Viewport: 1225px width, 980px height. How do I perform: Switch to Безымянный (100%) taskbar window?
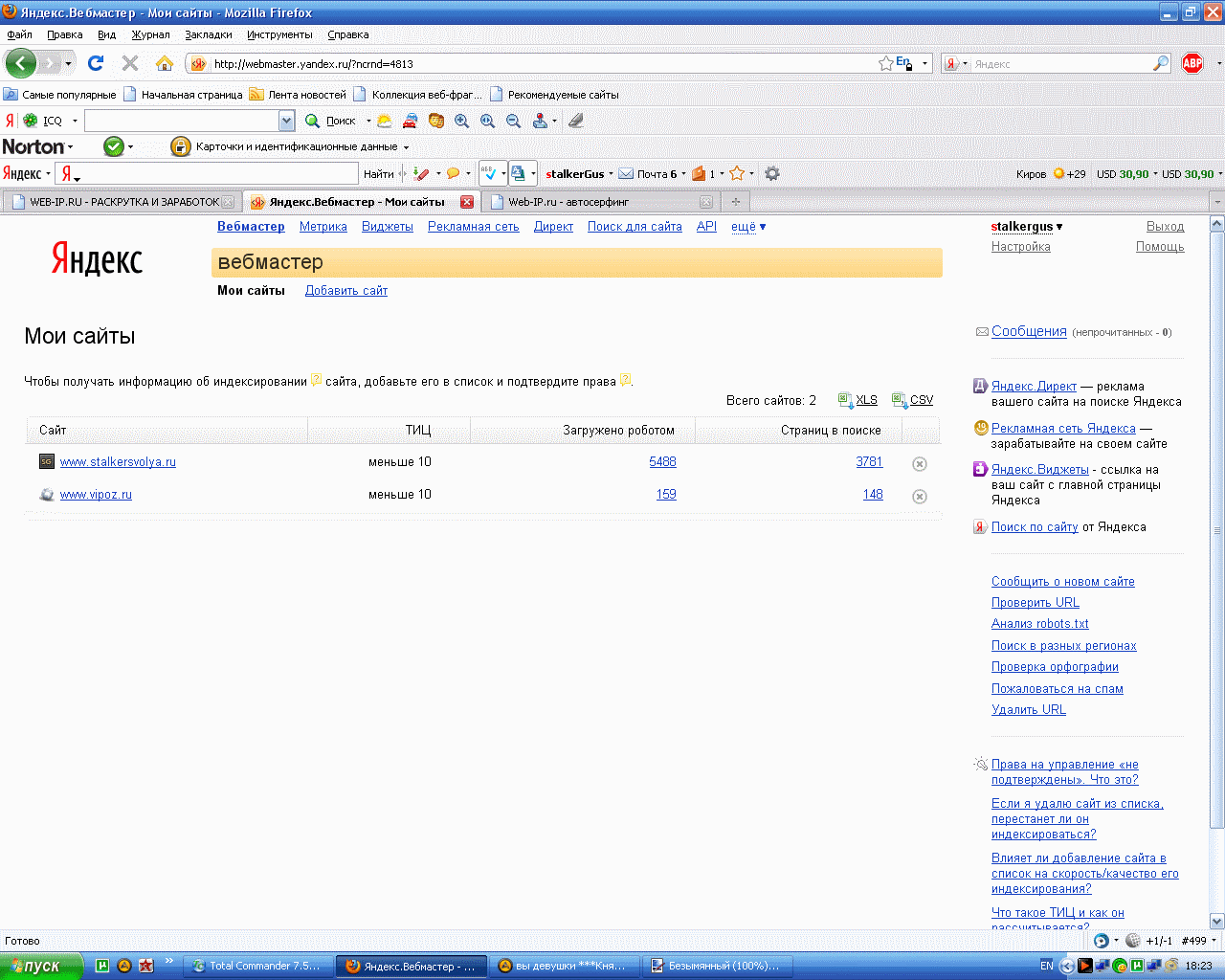coord(717,966)
